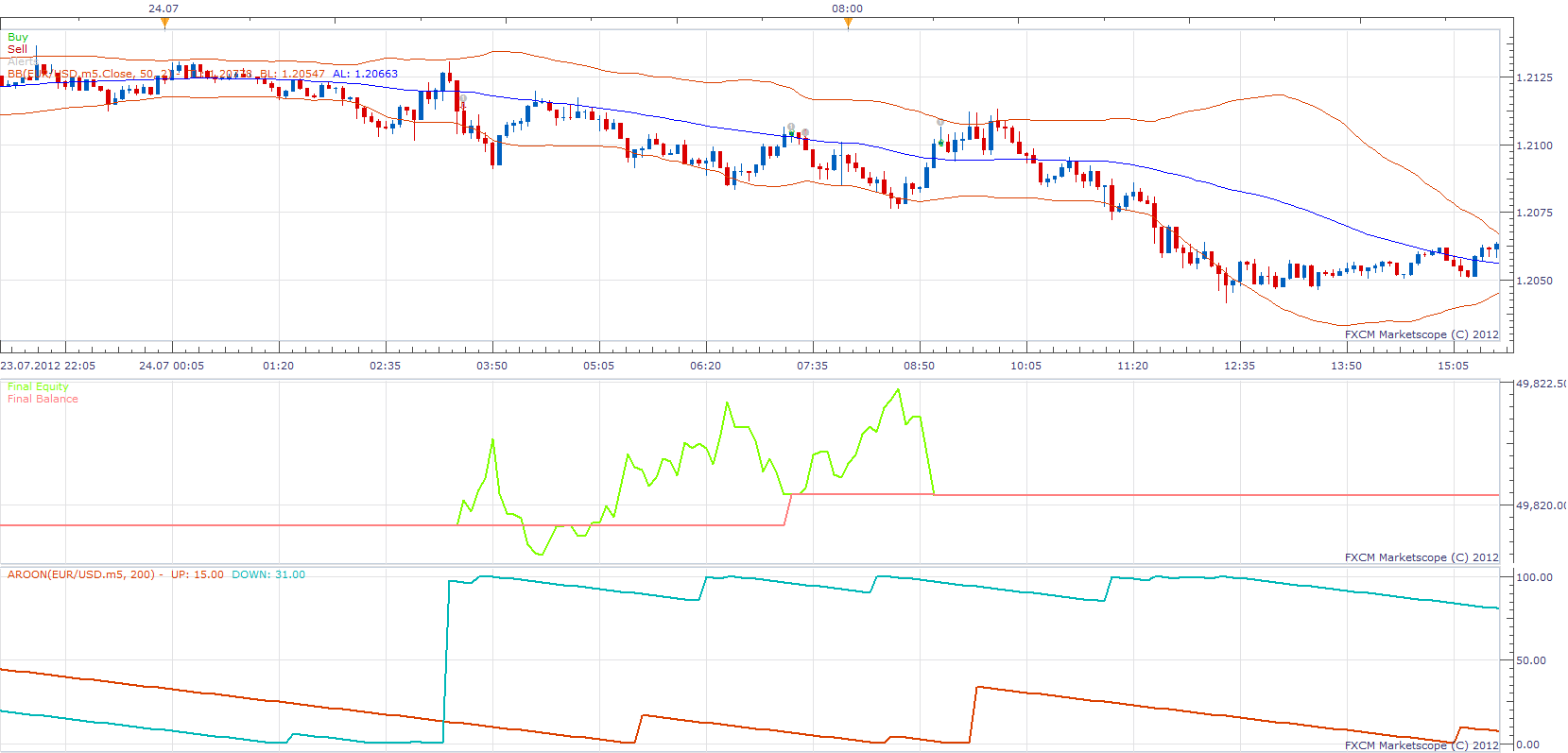The width and height of the screenshot is (1568, 753).
Task: Click the red Sell legend label
Action: (18, 49)
